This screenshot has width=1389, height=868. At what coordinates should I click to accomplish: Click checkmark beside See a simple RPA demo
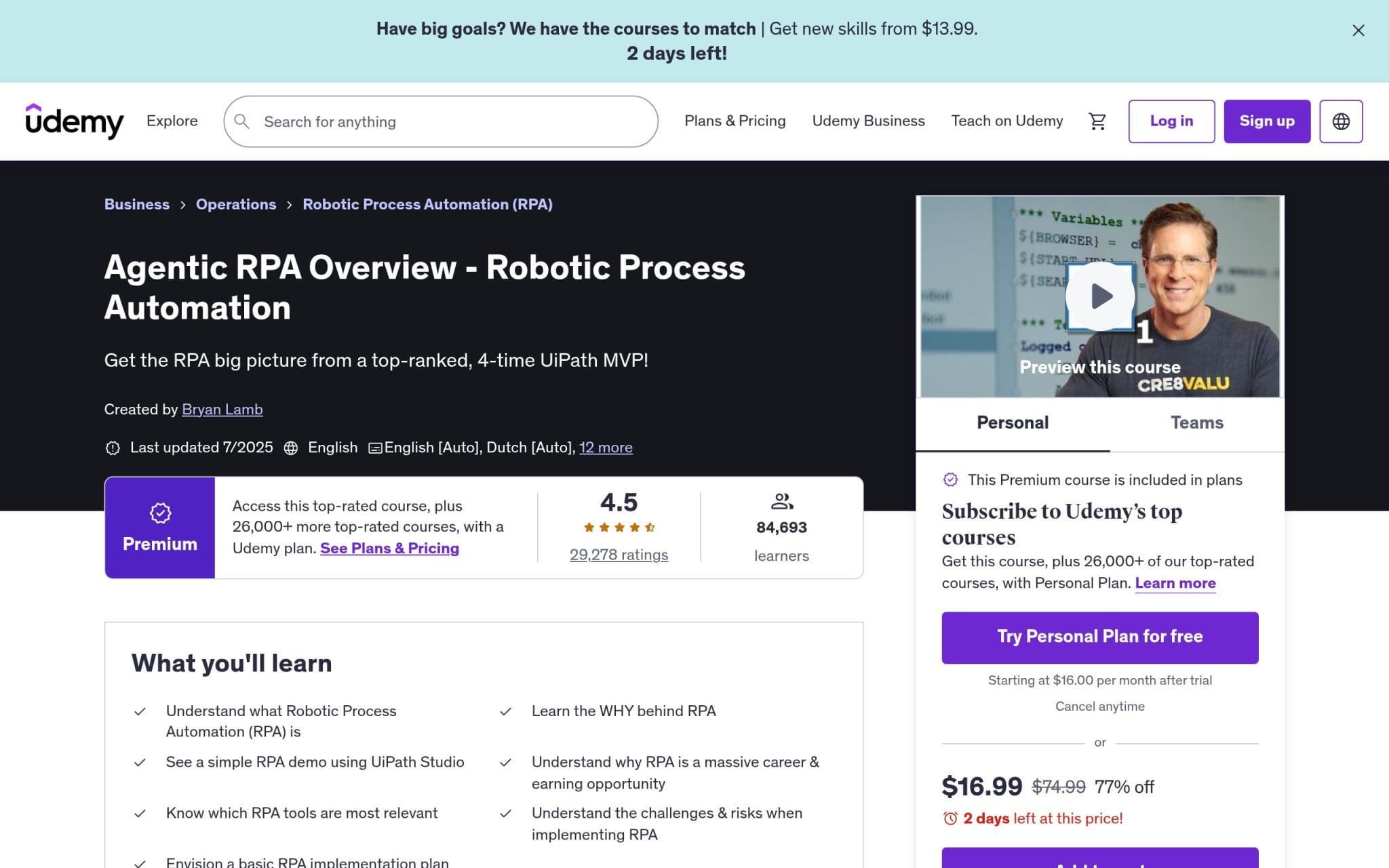140,762
